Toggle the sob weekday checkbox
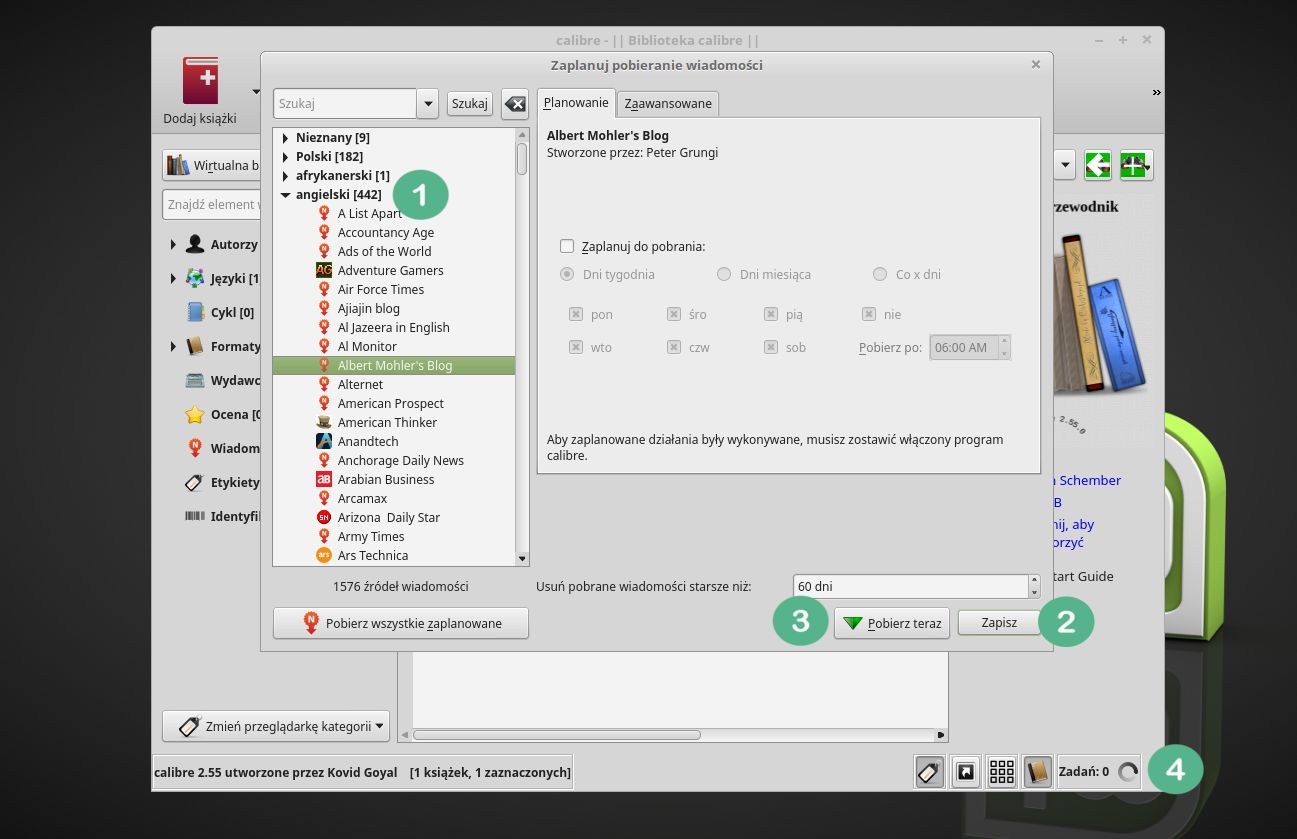The width and height of the screenshot is (1297, 839). click(x=771, y=347)
